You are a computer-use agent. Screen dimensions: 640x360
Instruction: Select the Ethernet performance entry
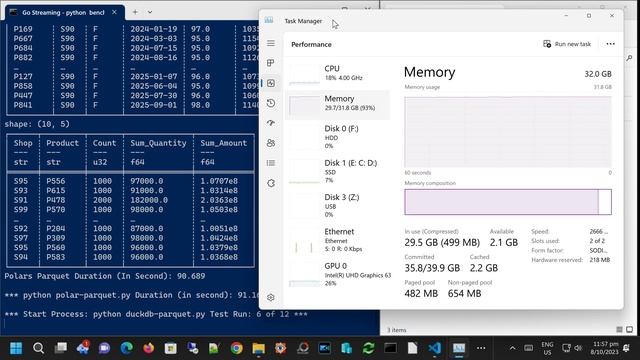(x=338, y=240)
